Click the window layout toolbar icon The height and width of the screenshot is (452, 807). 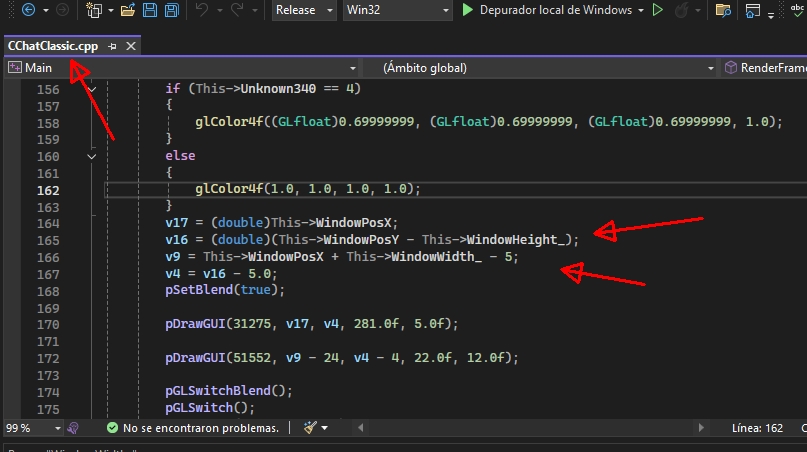(x=753, y=10)
